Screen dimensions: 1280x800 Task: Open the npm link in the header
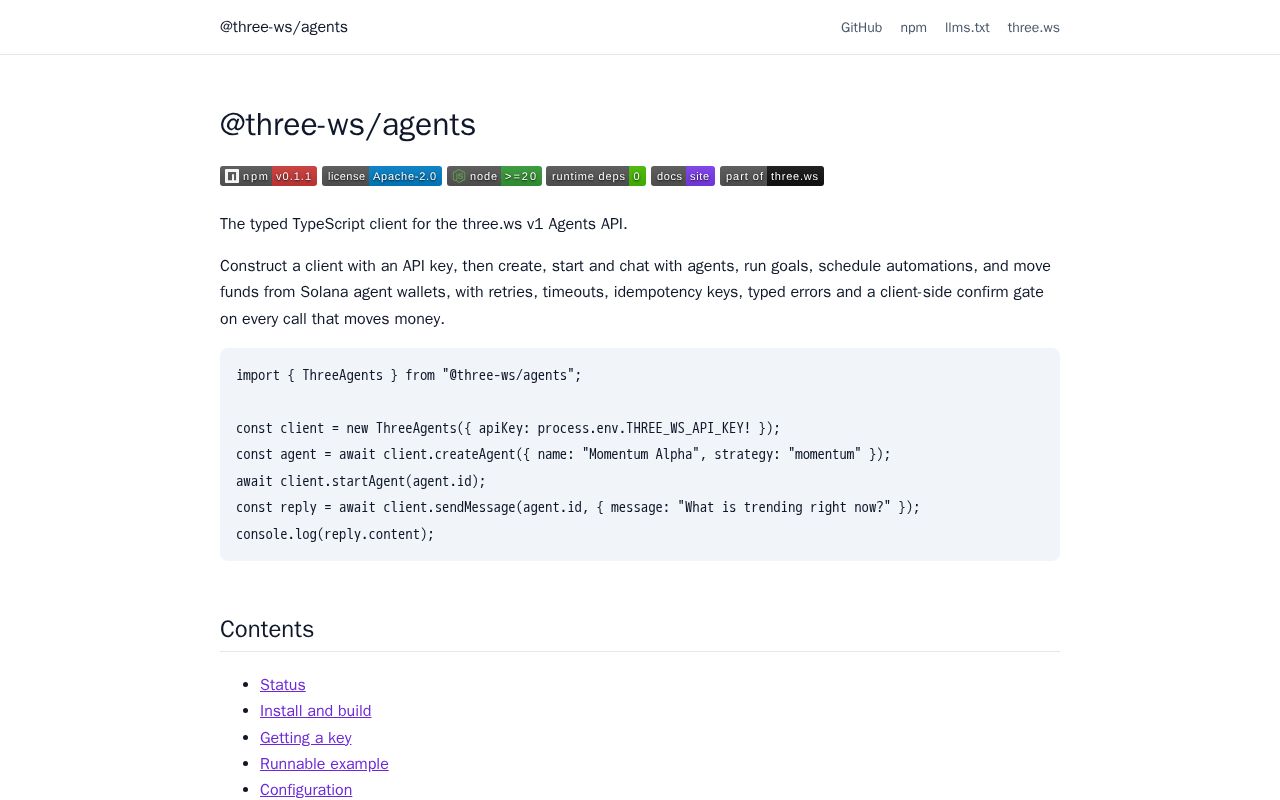pos(913,27)
